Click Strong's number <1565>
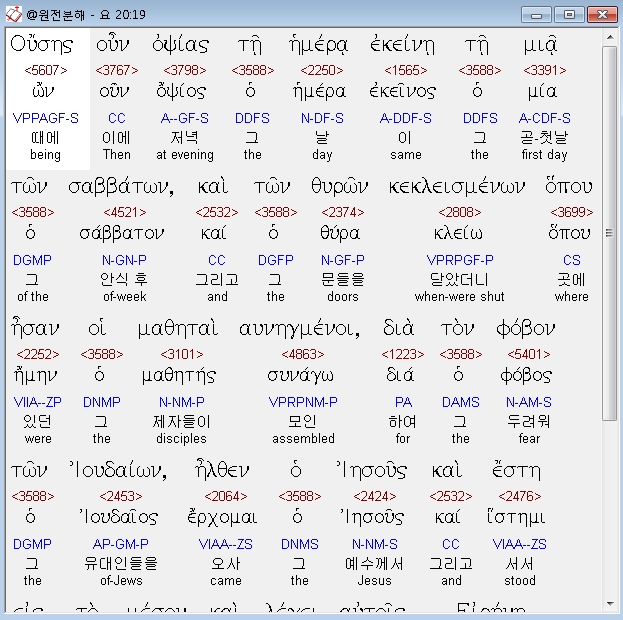Image resolution: width=623 pixels, height=620 pixels. coord(406,70)
